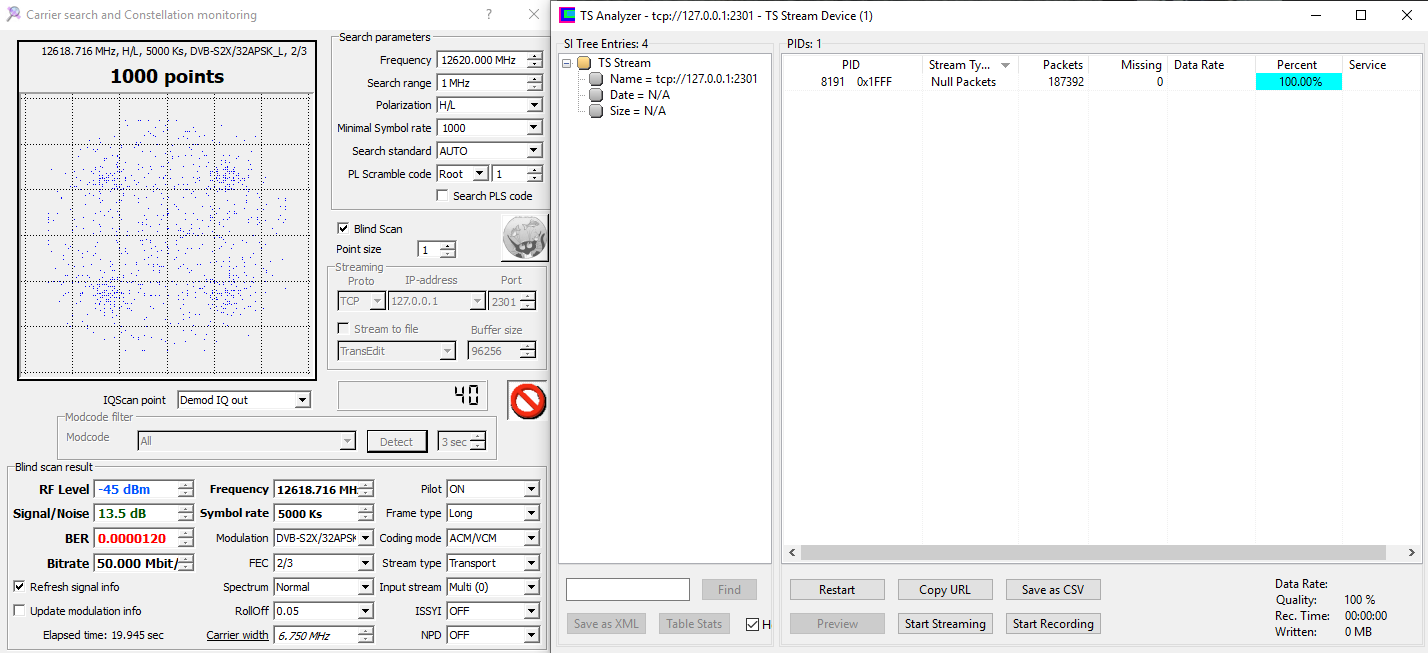The width and height of the screenshot is (1428, 653).
Task: Open the FEC 2/3 dropdown
Action: click(365, 563)
